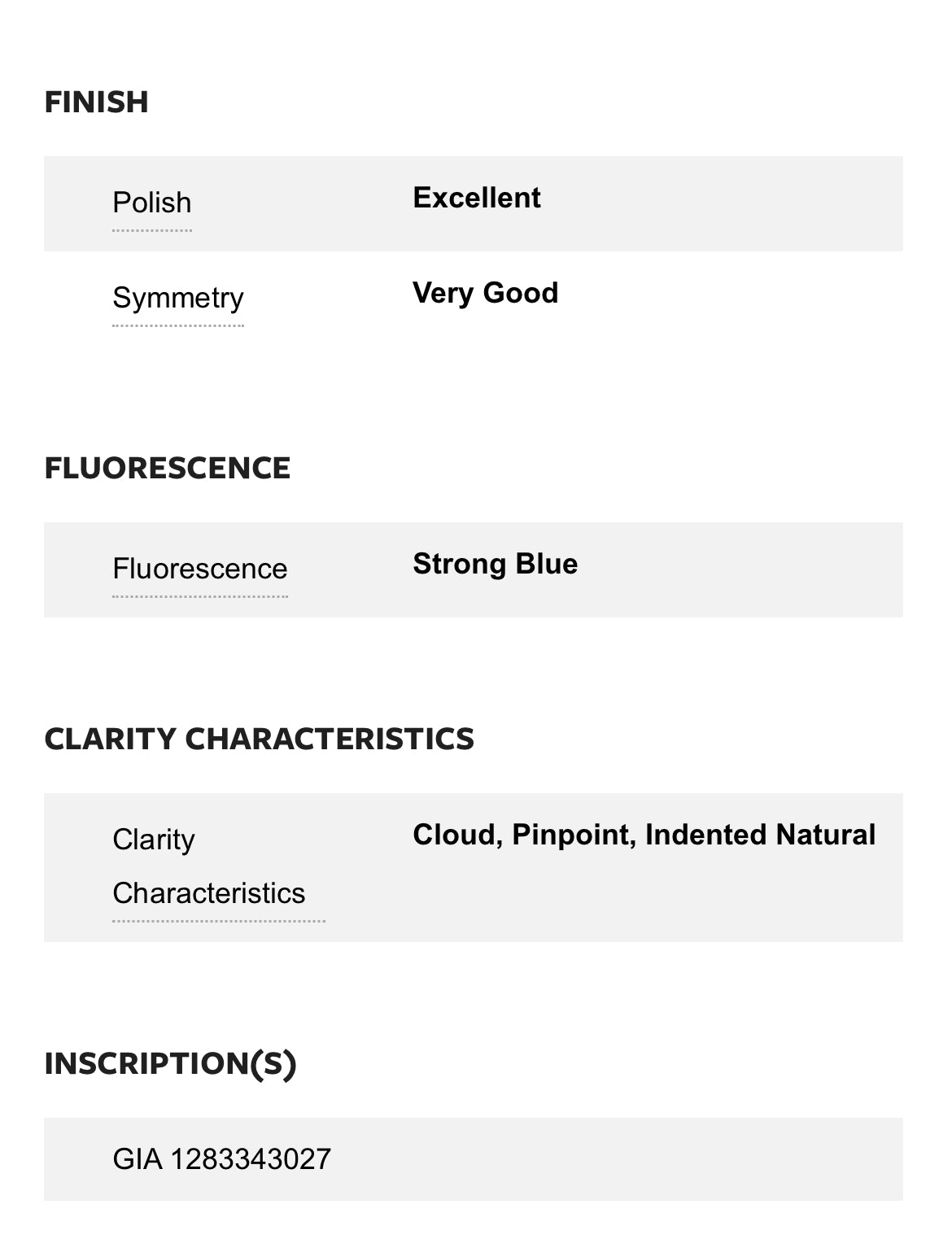Click the word Natural in clarity value
The height and width of the screenshot is (1239, 952).
[x=825, y=835]
